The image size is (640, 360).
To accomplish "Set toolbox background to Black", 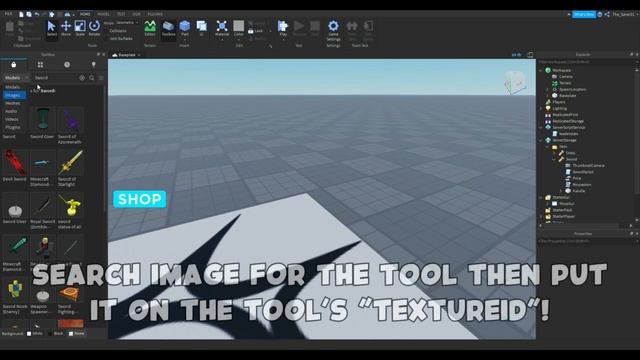I will click(x=56, y=333).
